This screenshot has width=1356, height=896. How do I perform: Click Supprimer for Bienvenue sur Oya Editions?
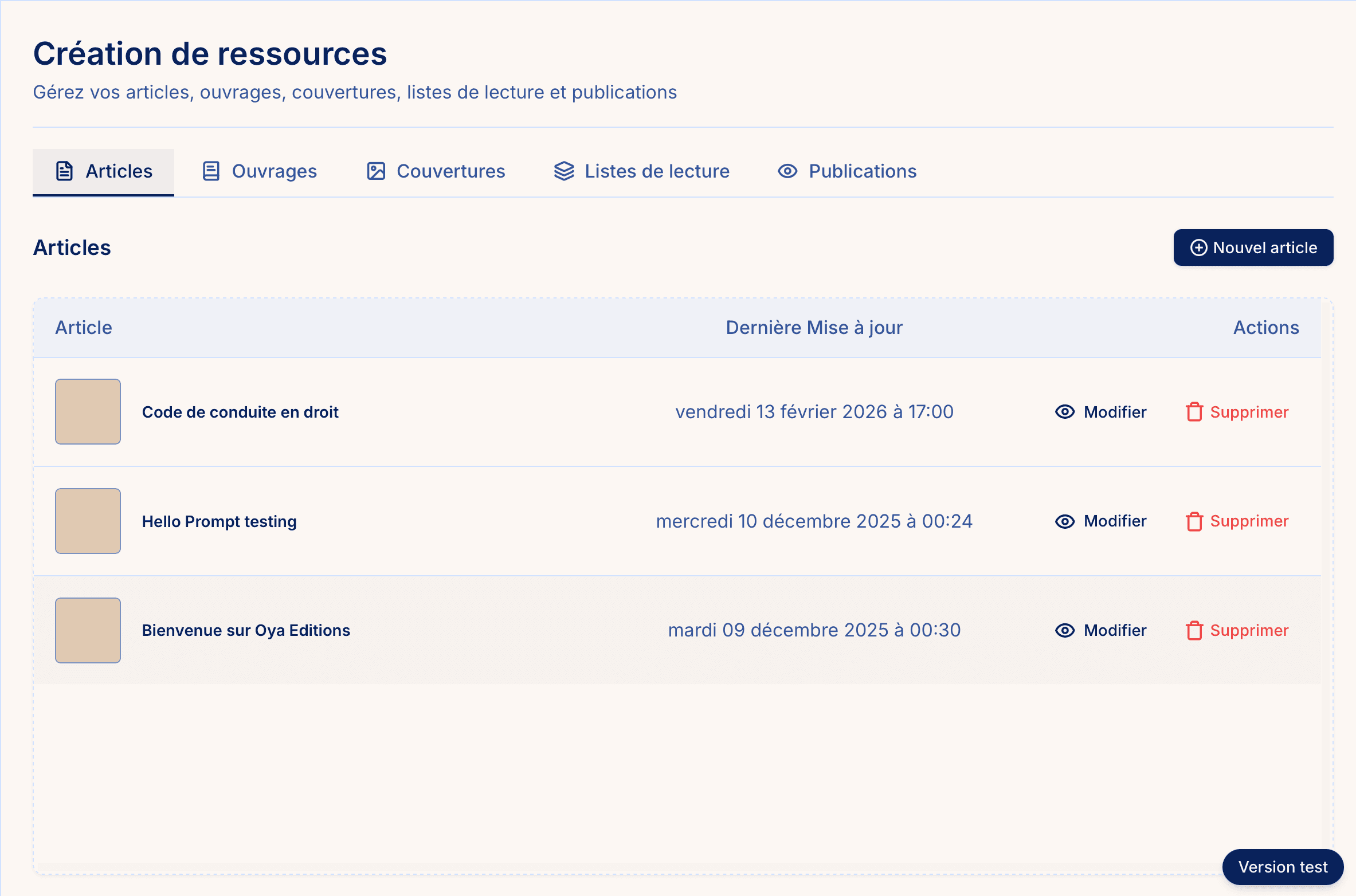click(1249, 630)
